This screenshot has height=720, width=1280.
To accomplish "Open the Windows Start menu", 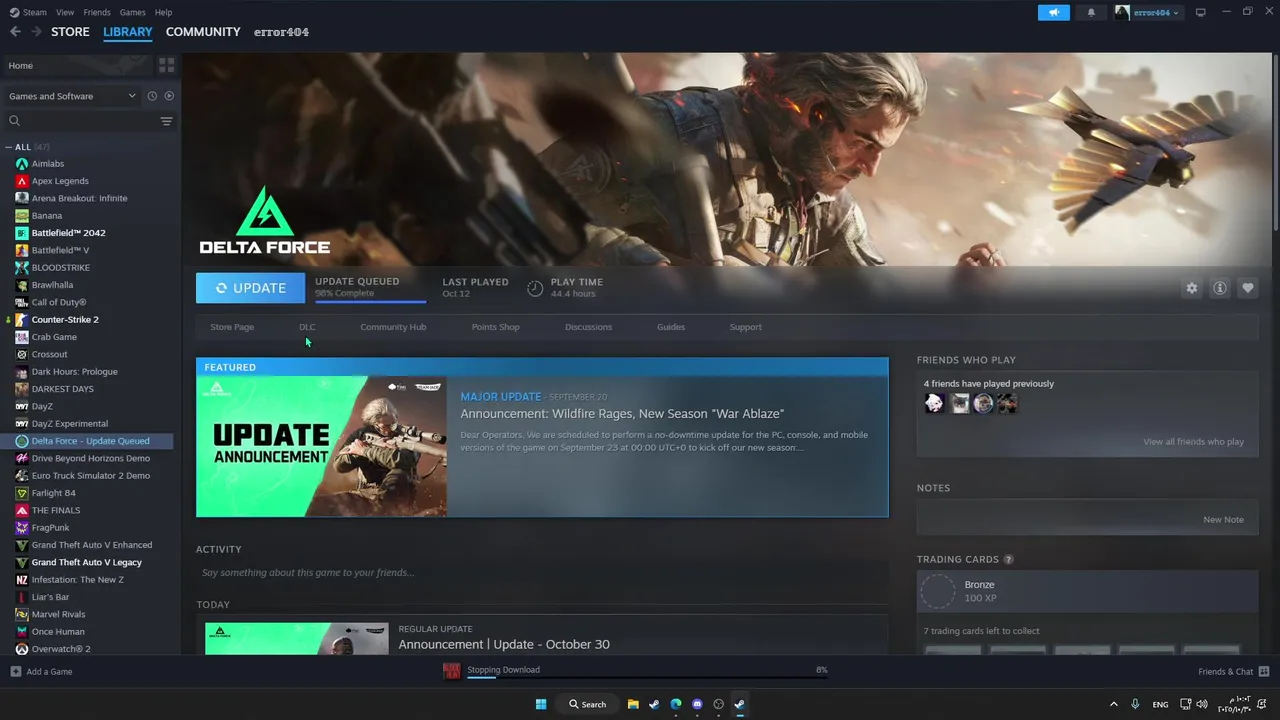I will tap(541, 704).
